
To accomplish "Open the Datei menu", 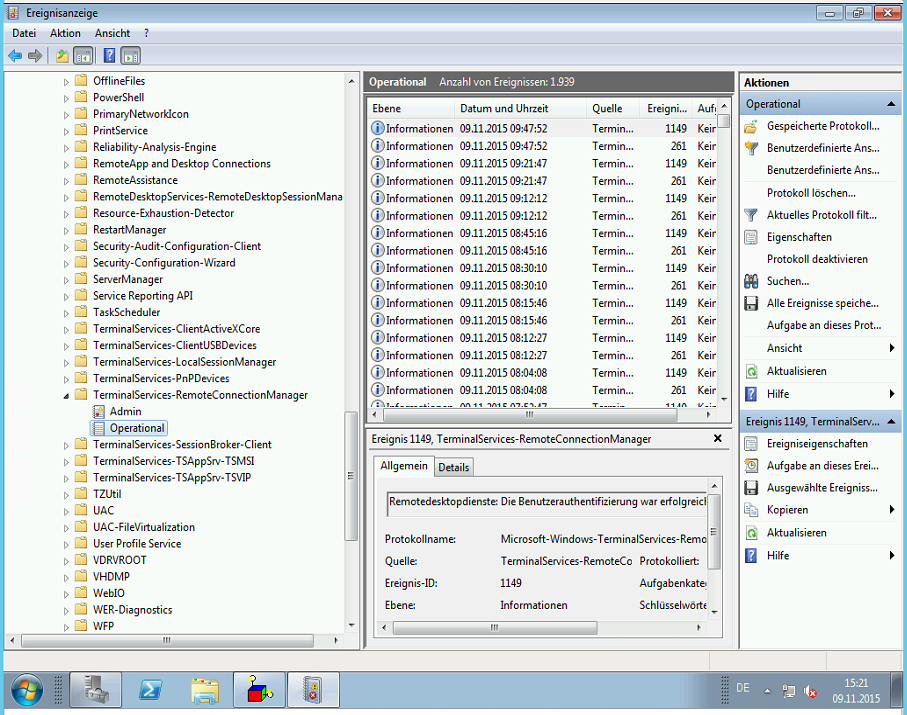I will pyautogui.click(x=24, y=33).
